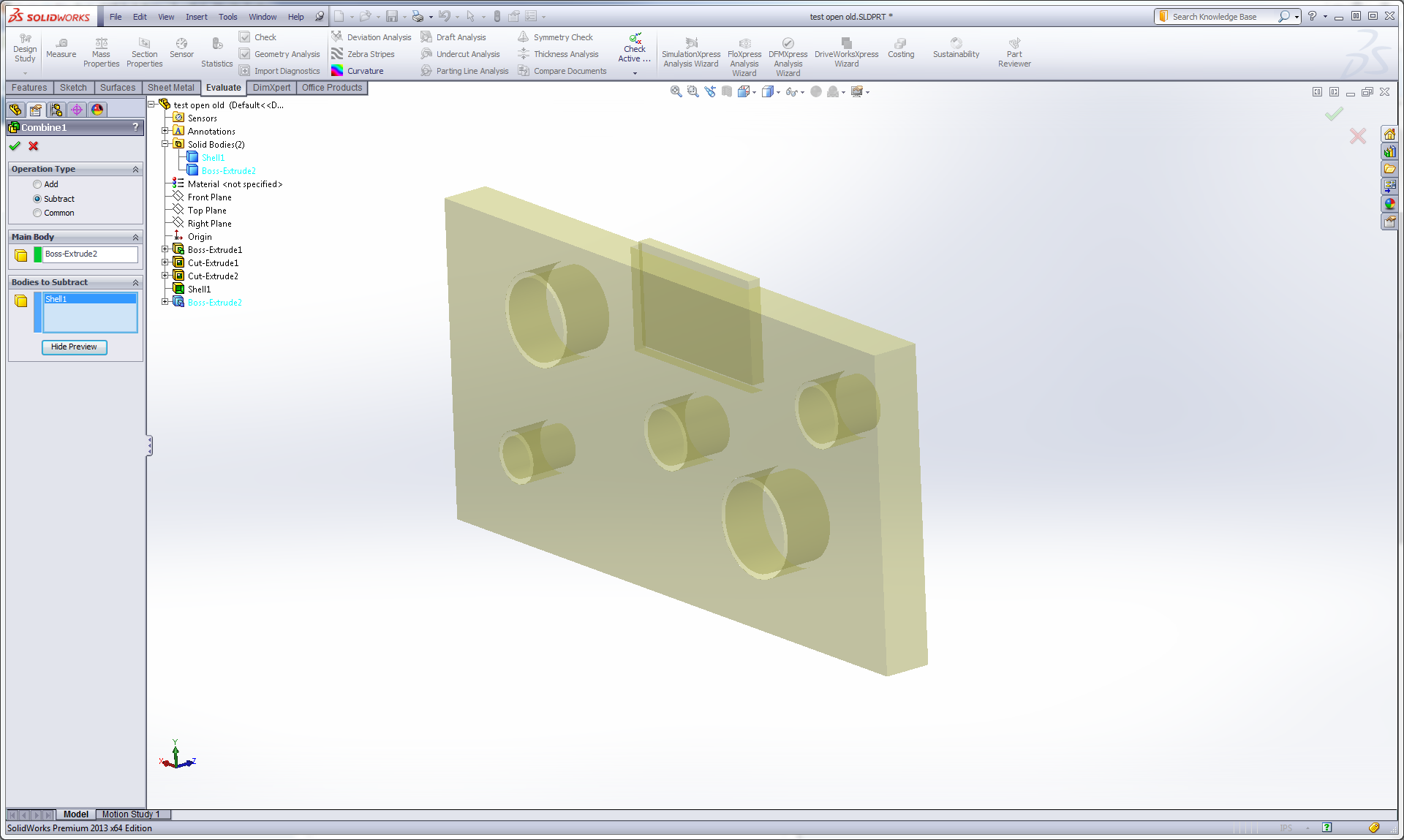Choose the Common operation radio button

(x=37, y=213)
